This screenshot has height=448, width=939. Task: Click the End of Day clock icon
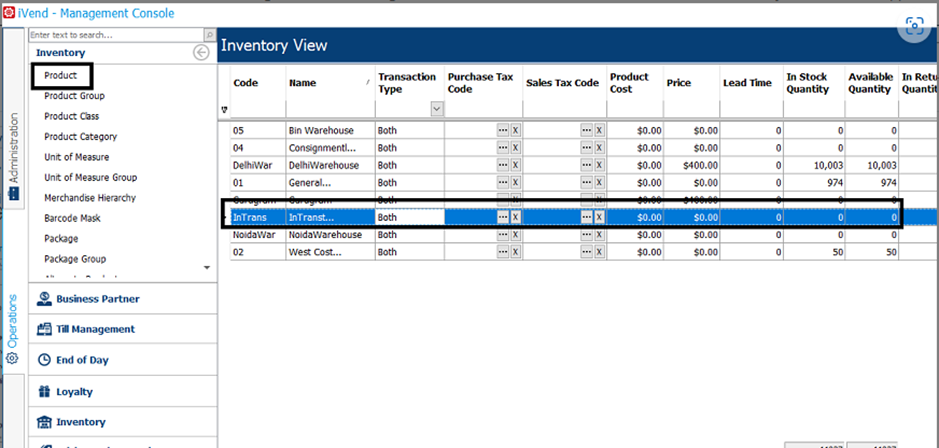coord(44,360)
